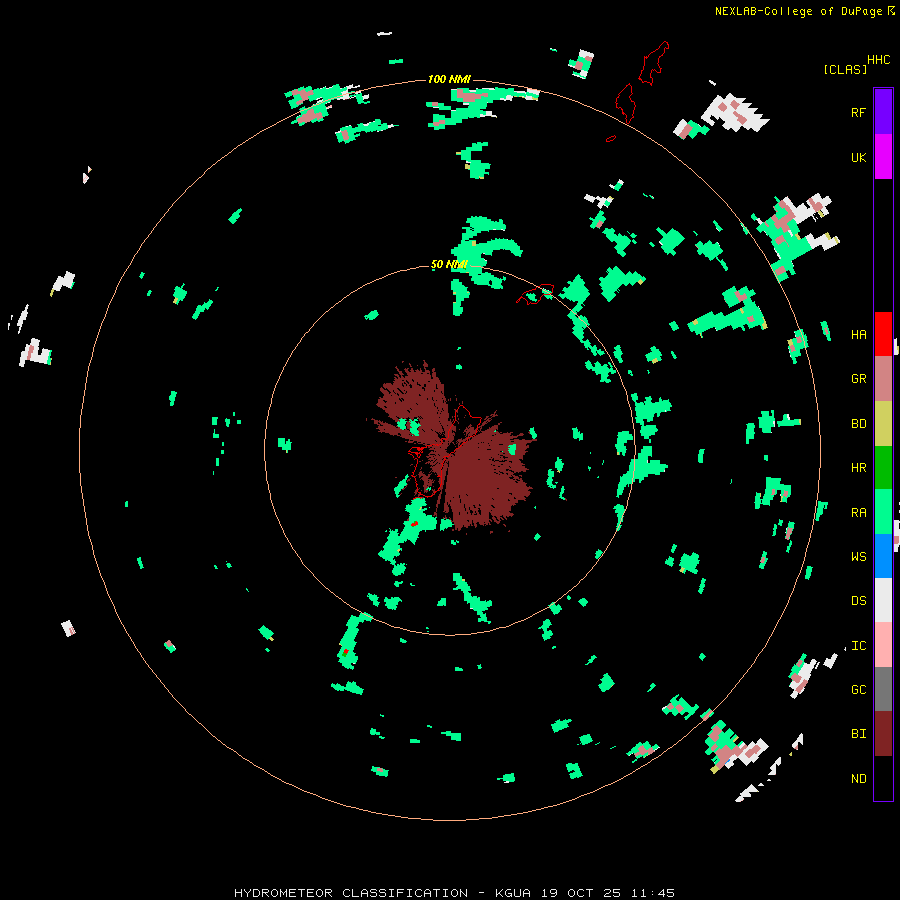
Task: Click the RF purple legend swatch
Action: point(883,111)
